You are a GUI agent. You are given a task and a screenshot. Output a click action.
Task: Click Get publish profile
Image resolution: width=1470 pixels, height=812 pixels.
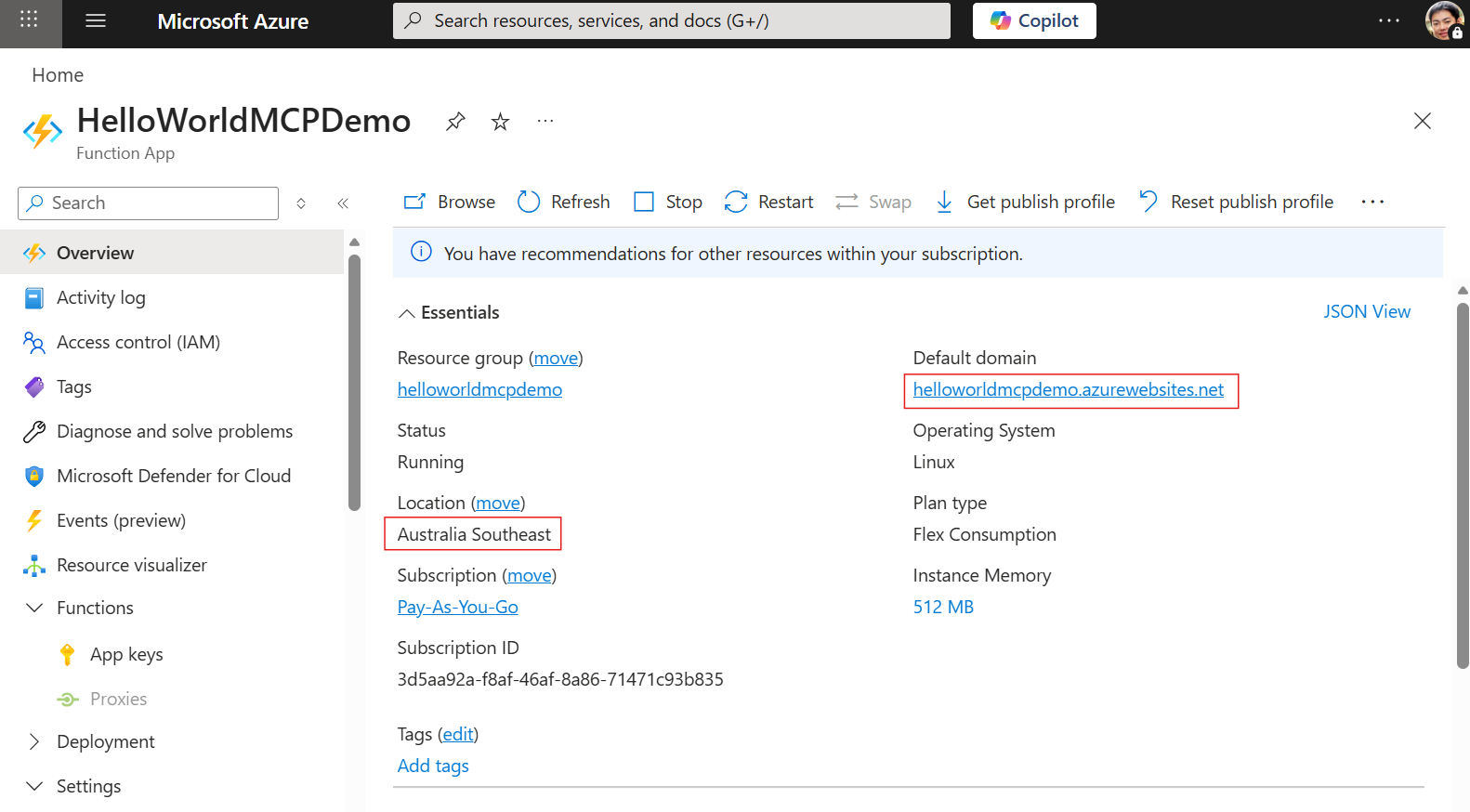1025,202
